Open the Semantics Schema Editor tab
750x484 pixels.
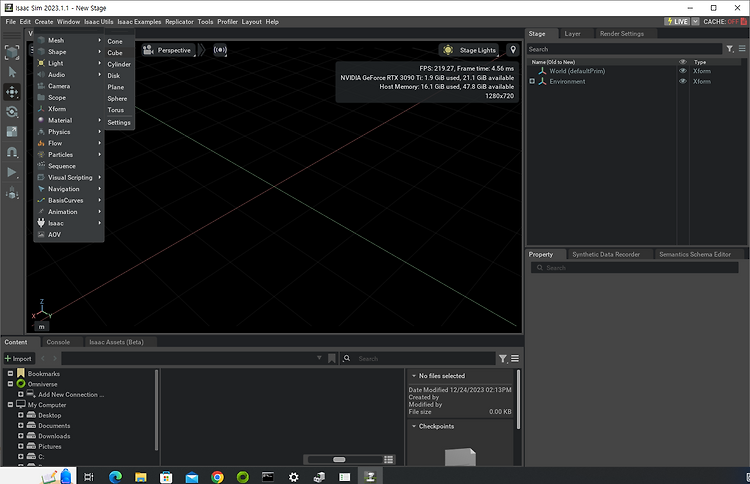[x=695, y=254]
